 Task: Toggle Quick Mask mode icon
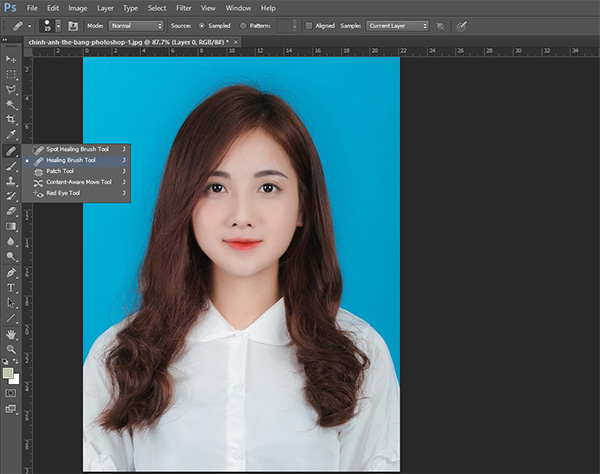[11, 393]
